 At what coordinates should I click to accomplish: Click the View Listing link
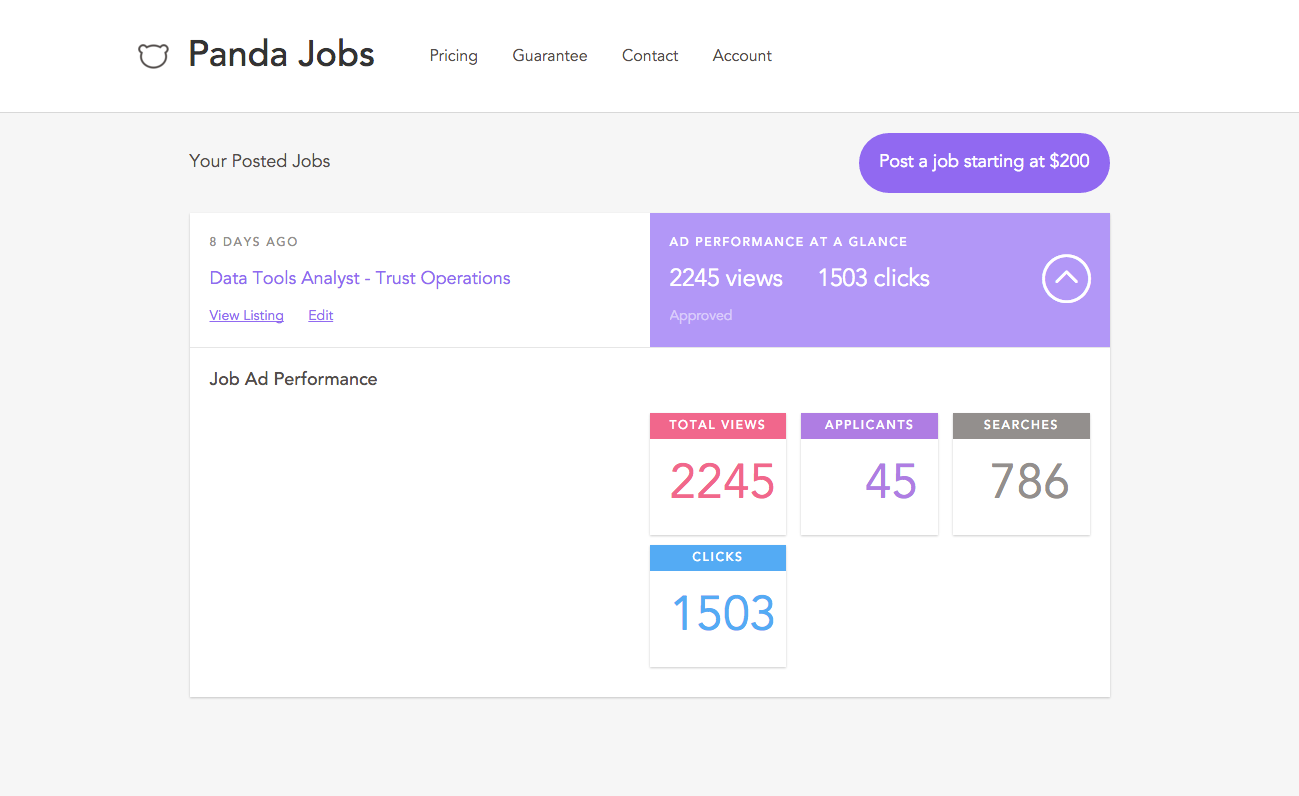click(x=246, y=316)
